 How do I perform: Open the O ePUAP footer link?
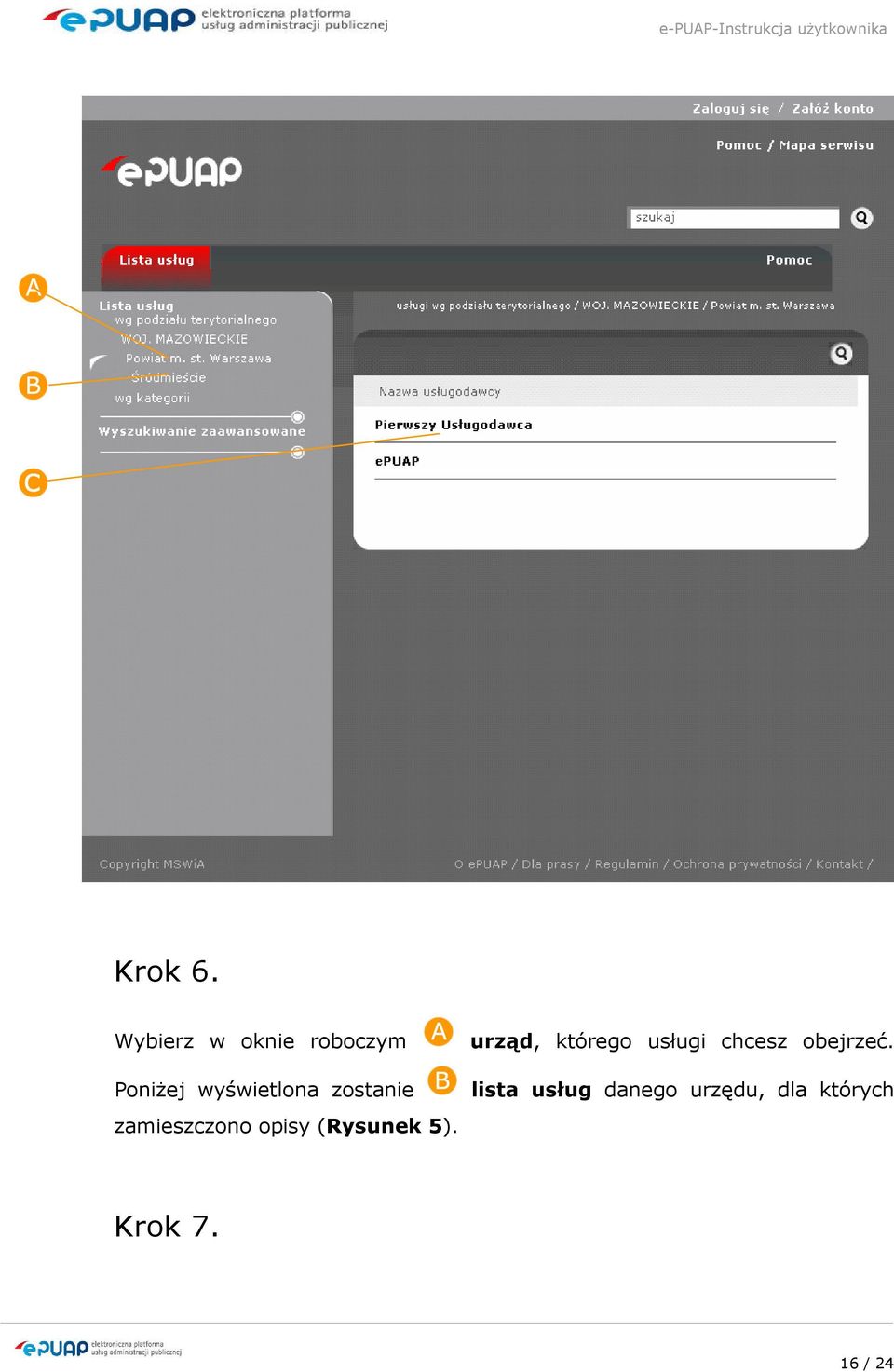(481, 864)
